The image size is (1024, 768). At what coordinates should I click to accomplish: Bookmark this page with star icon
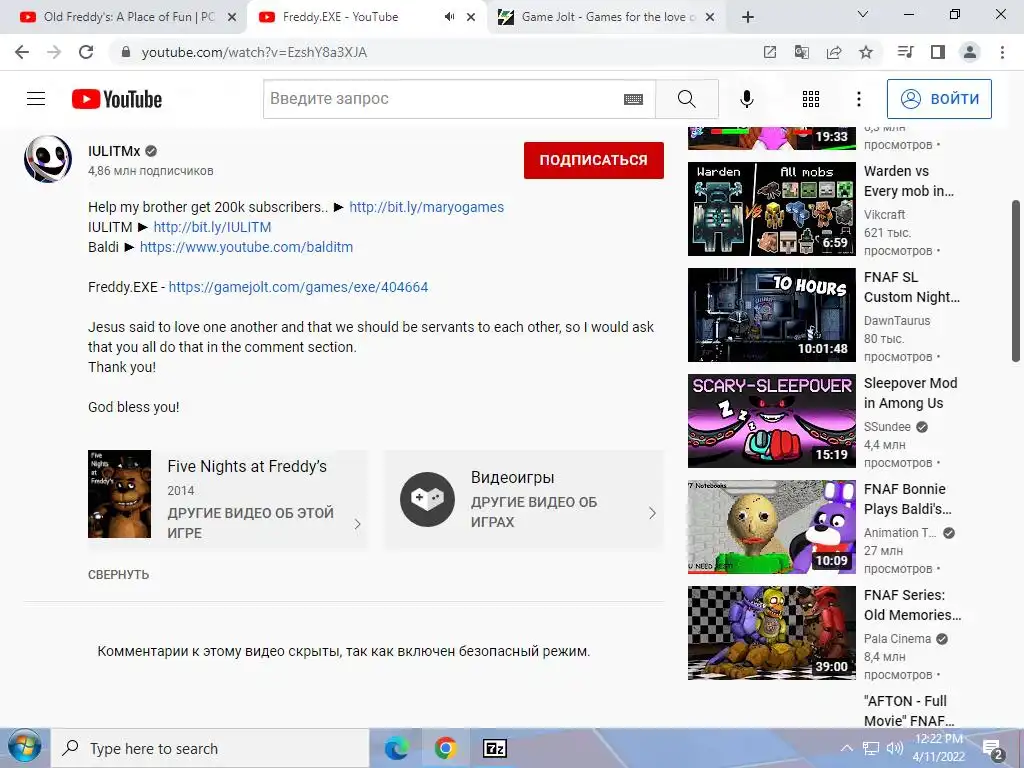click(866, 52)
